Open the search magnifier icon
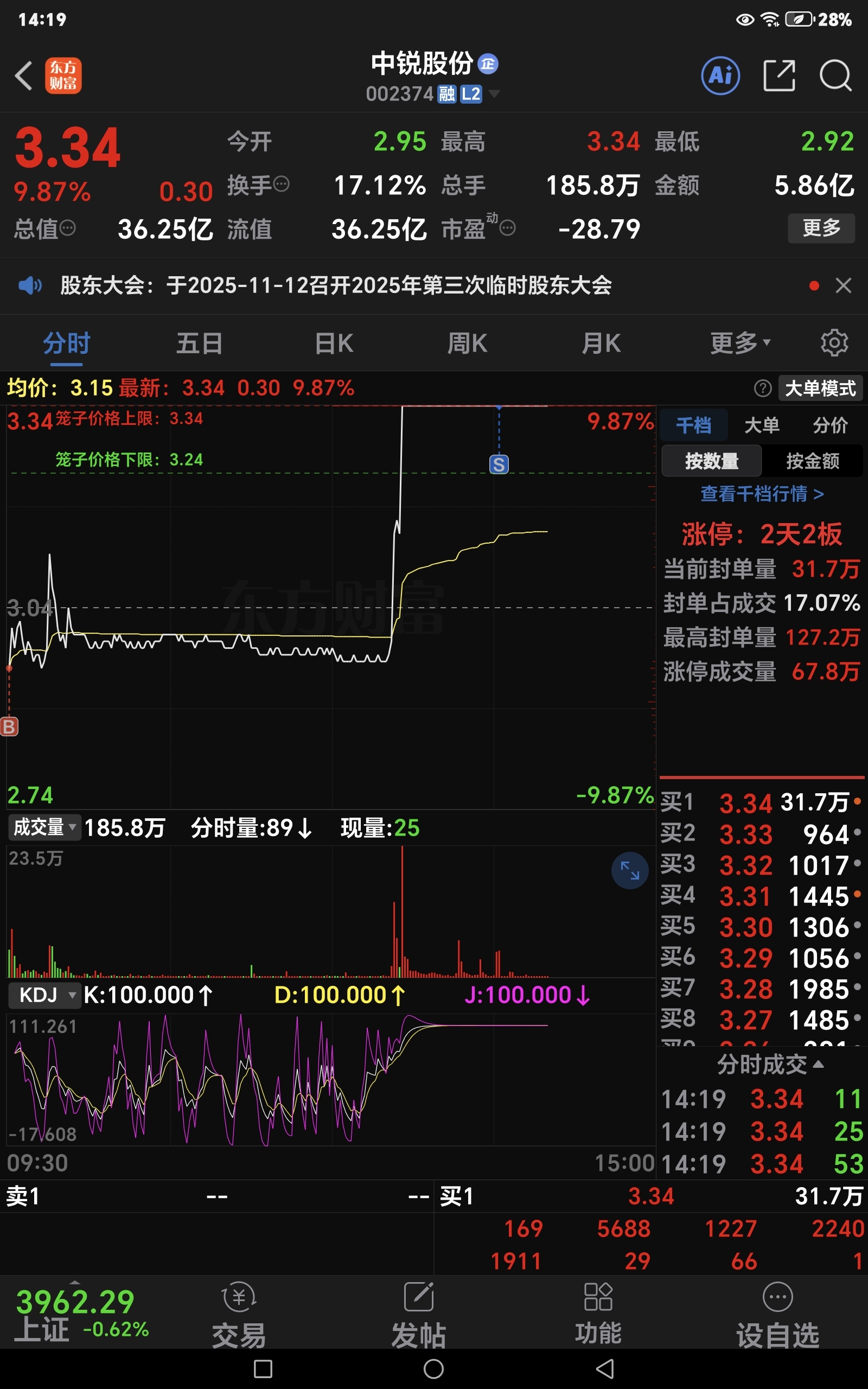Viewport: 868px width, 1389px height. click(835, 76)
